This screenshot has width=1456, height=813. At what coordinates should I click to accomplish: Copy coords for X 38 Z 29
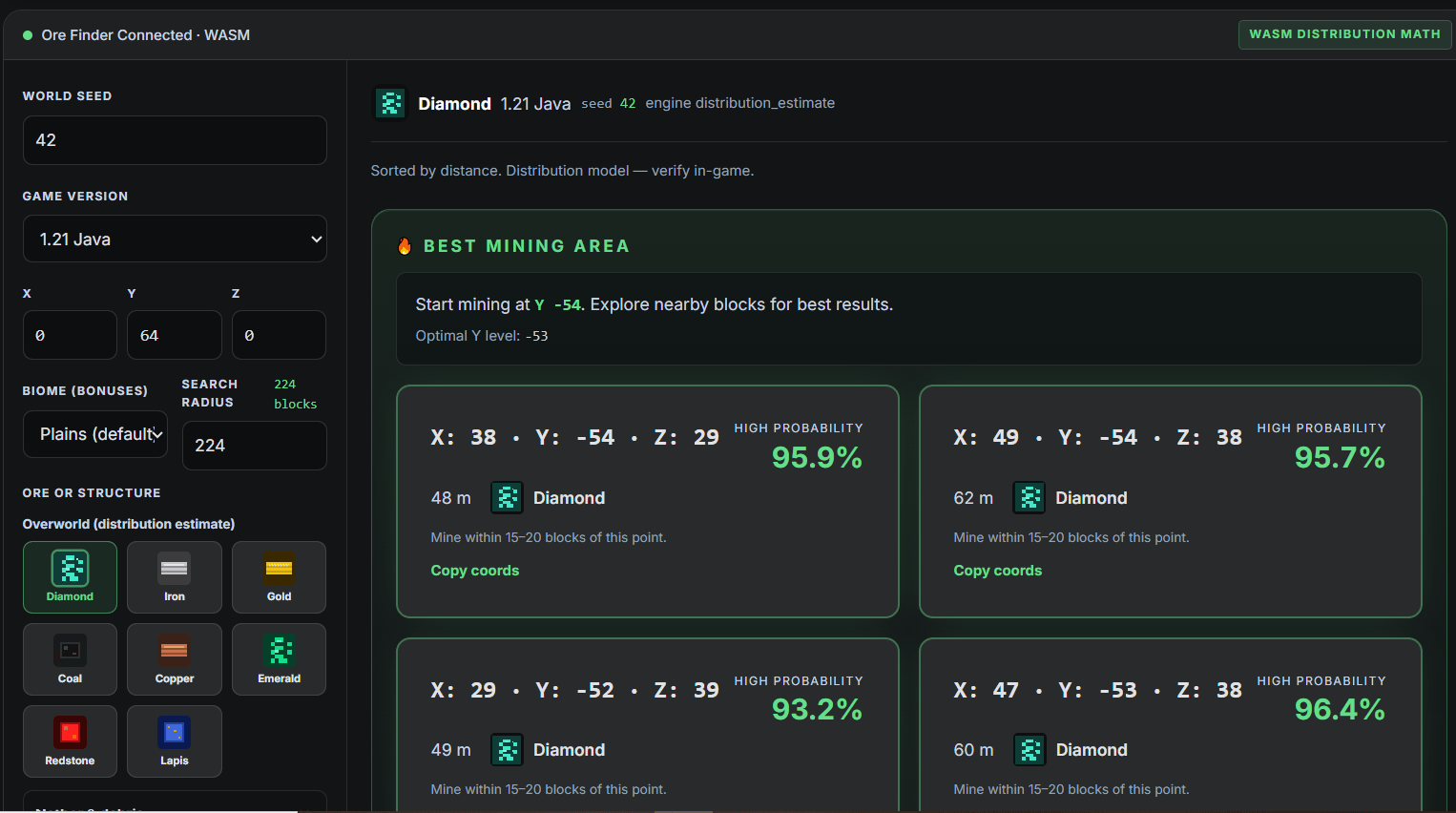pos(475,571)
